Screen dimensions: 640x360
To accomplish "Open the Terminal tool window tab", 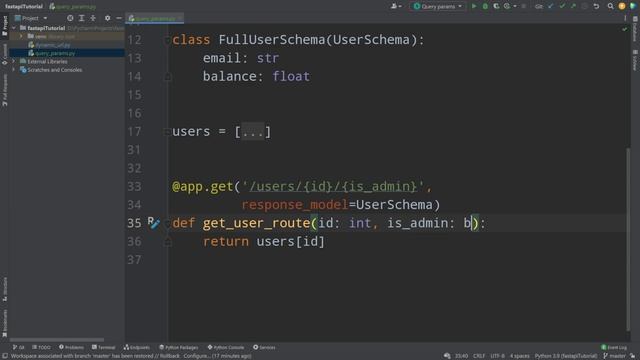I will [x=103, y=347].
